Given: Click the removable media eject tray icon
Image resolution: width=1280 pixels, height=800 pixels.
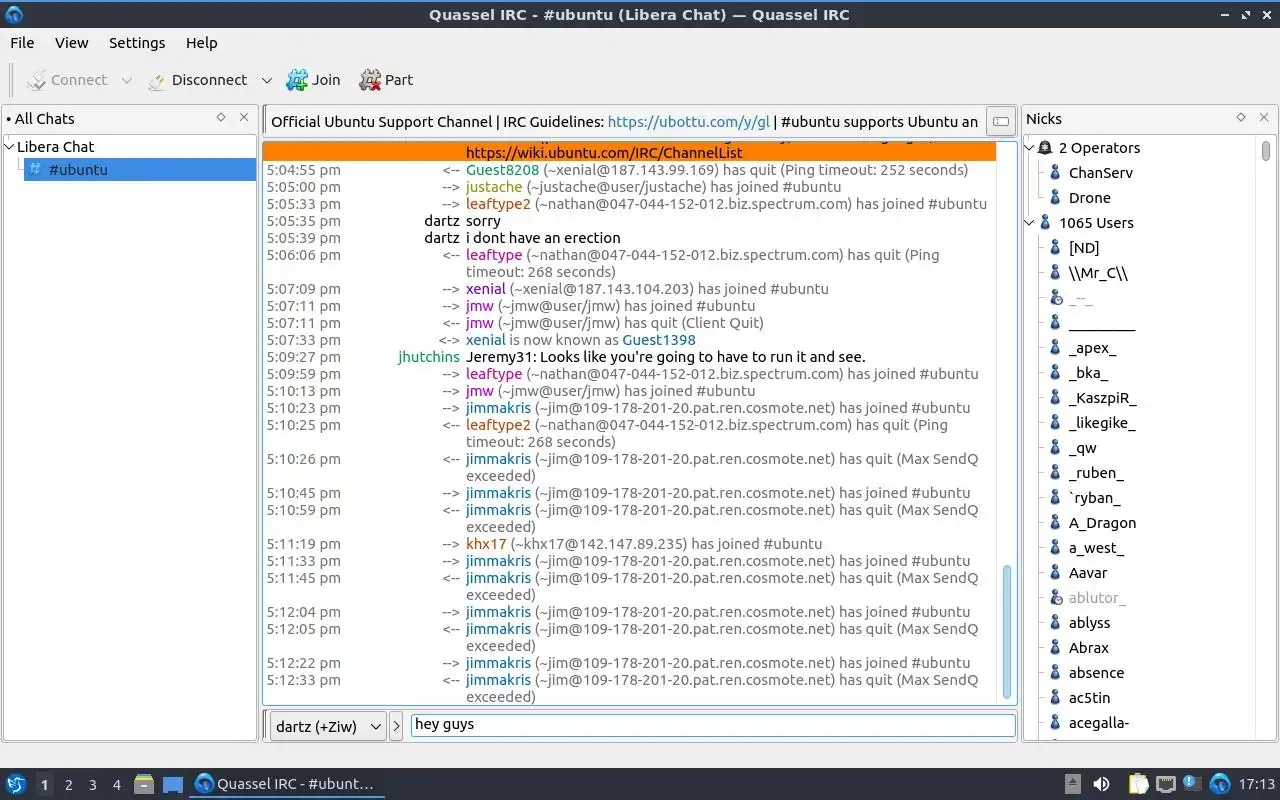Looking at the screenshot, I should click(1073, 784).
